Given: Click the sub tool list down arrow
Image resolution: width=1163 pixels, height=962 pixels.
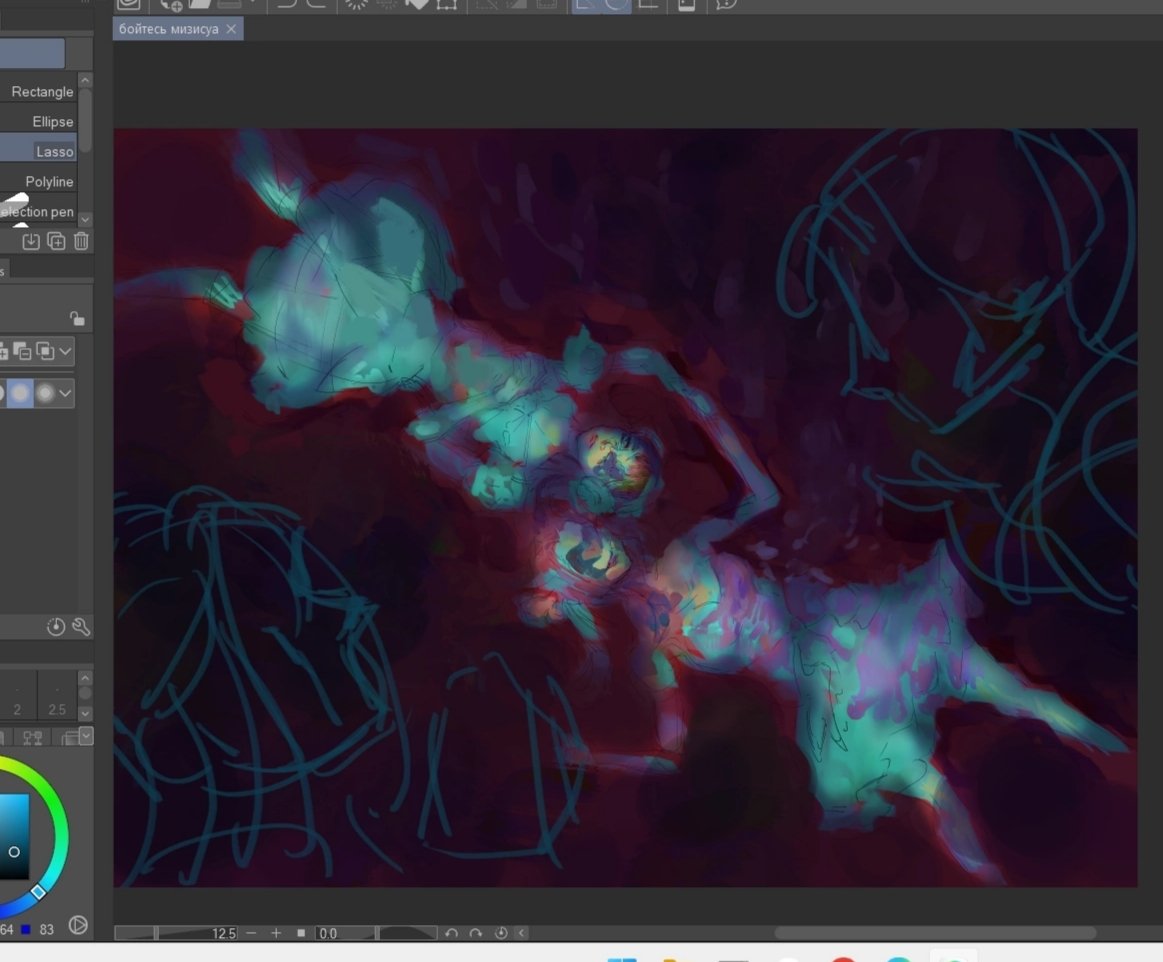Looking at the screenshot, I should point(85,219).
